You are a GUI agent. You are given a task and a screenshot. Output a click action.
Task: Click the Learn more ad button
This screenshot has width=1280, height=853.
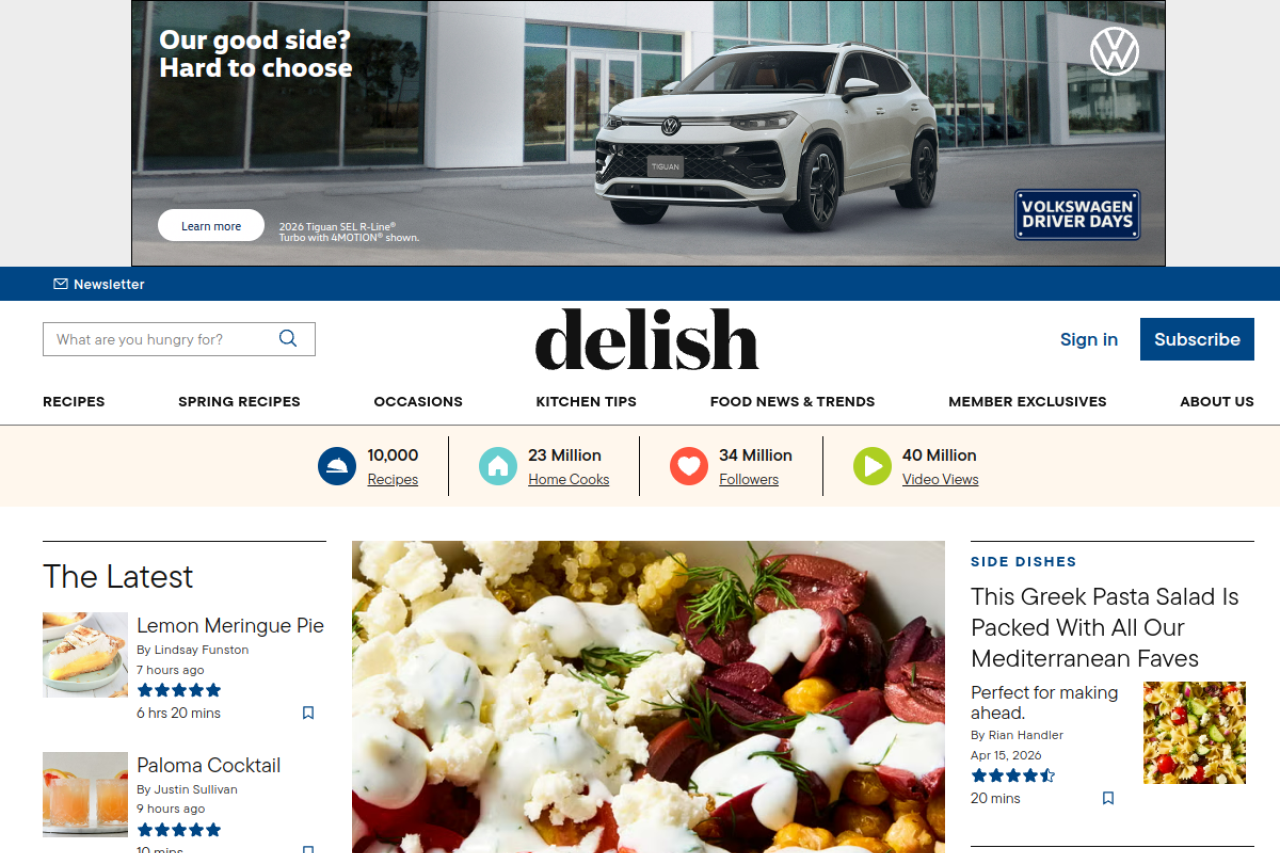click(x=211, y=226)
